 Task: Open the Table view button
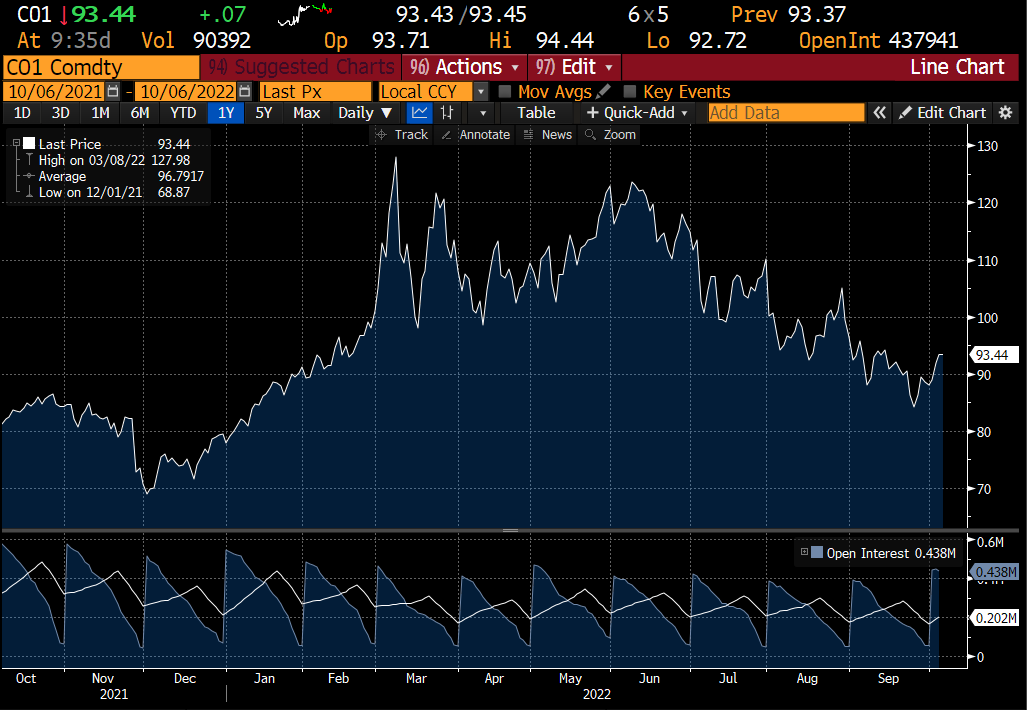click(x=535, y=112)
